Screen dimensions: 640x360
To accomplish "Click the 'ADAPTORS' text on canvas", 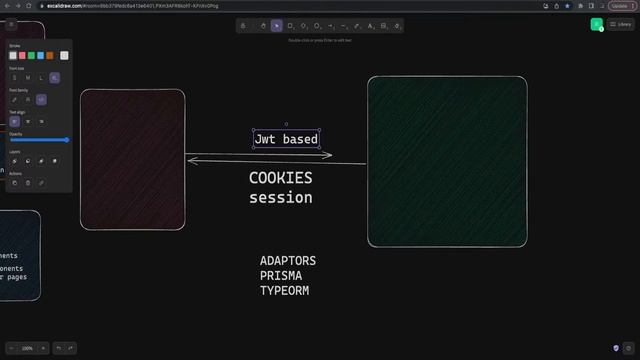I will 288,261.
